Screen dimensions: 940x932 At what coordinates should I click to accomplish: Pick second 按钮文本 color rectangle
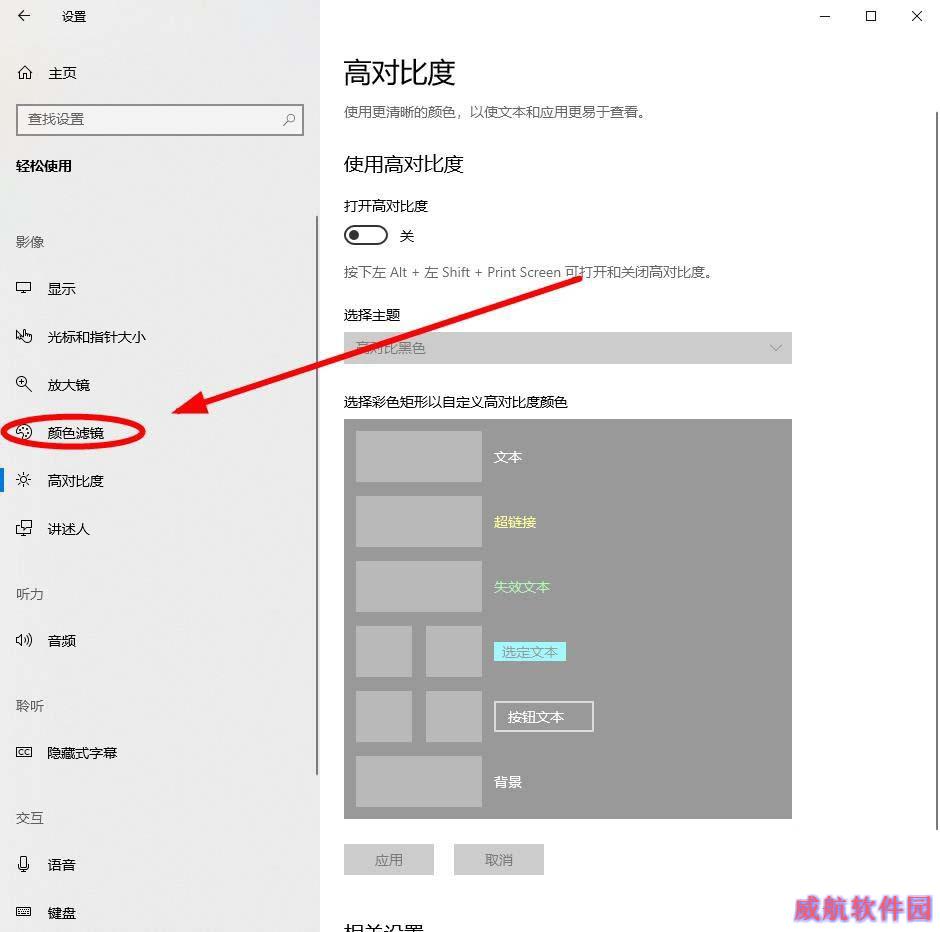click(x=454, y=716)
